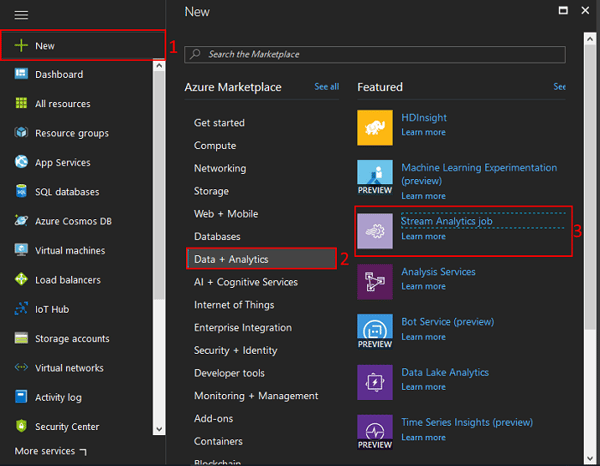600x466 pixels.
Task: Select Developer tools category
Action: [229, 373]
